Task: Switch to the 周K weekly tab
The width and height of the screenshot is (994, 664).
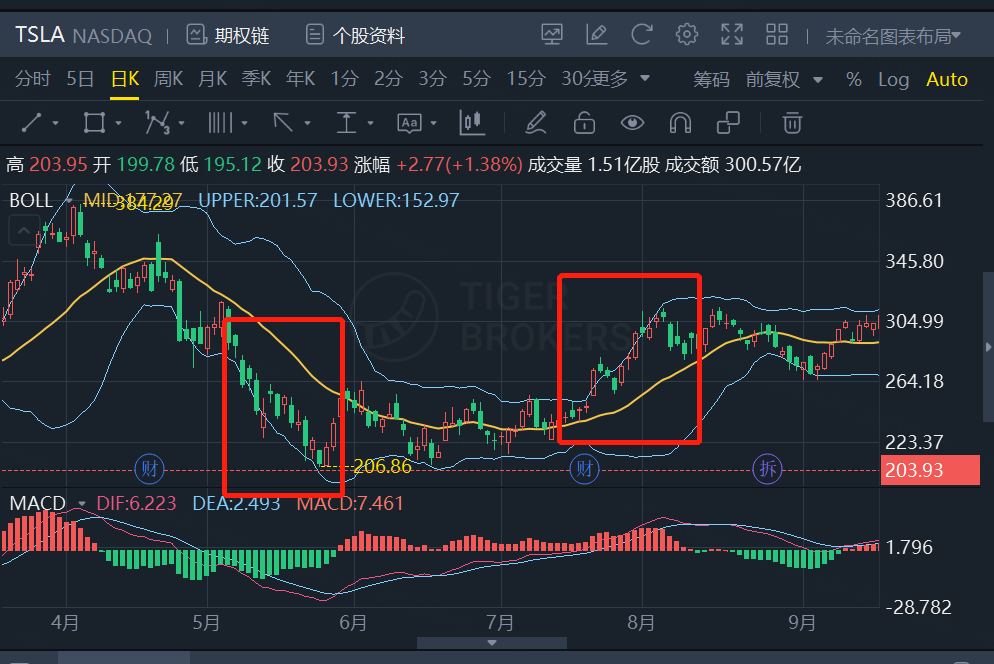Action: (168, 79)
